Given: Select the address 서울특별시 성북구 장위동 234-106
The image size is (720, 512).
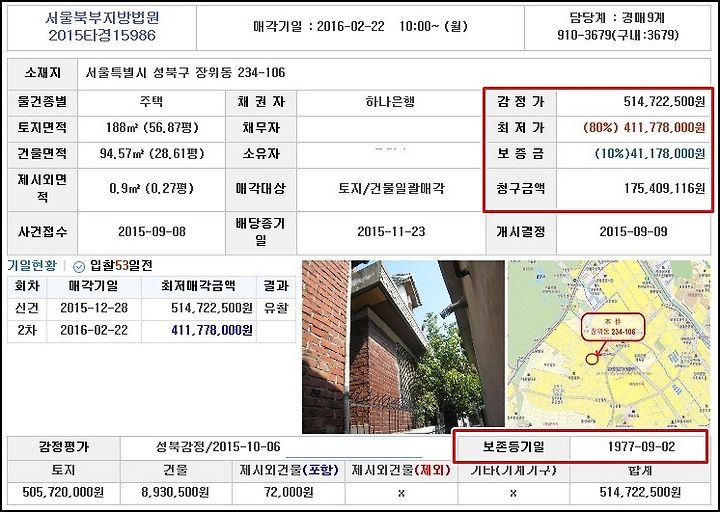Looking at the screenshot, I should pyautogui.click(x=186, y=73).
